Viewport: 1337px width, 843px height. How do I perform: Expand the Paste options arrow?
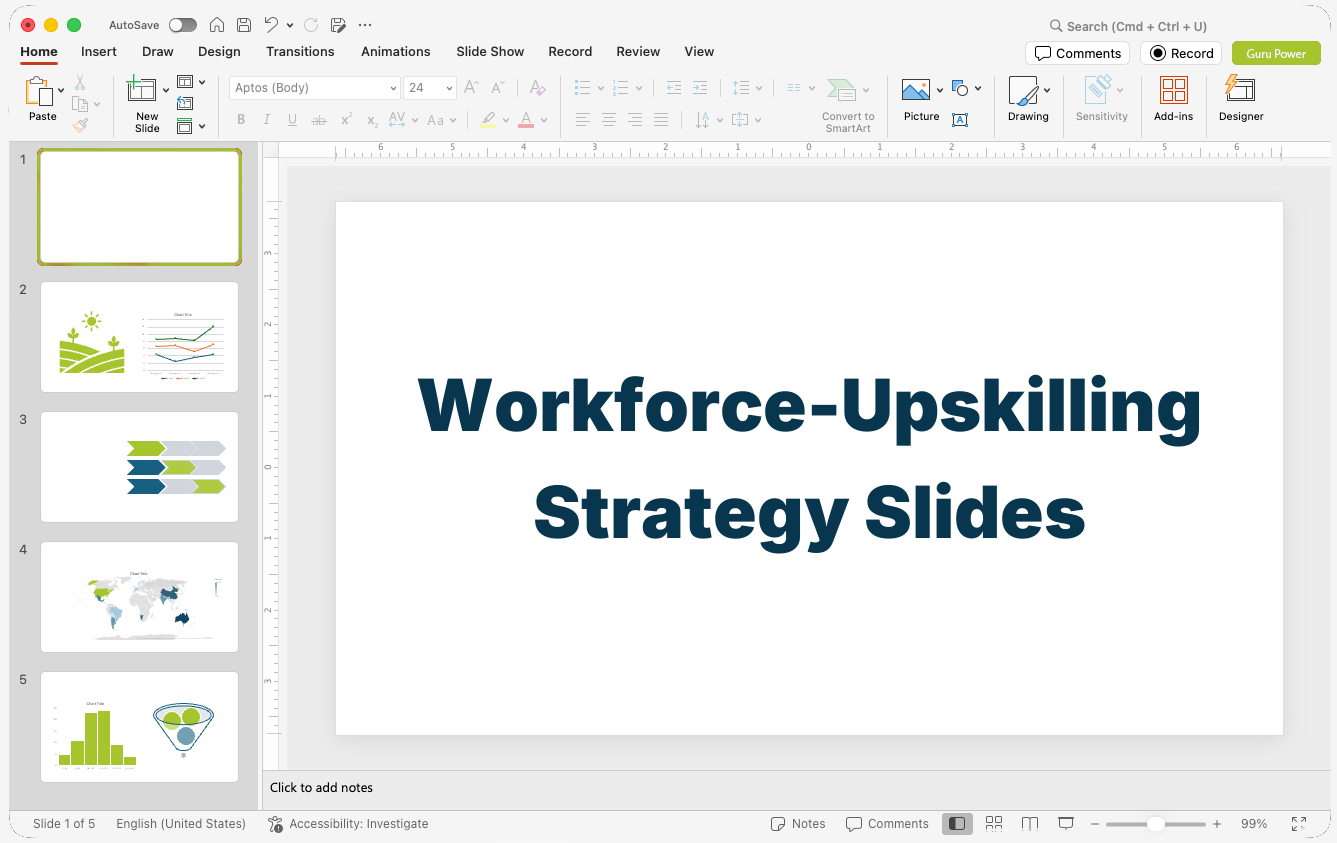[61, 90]
